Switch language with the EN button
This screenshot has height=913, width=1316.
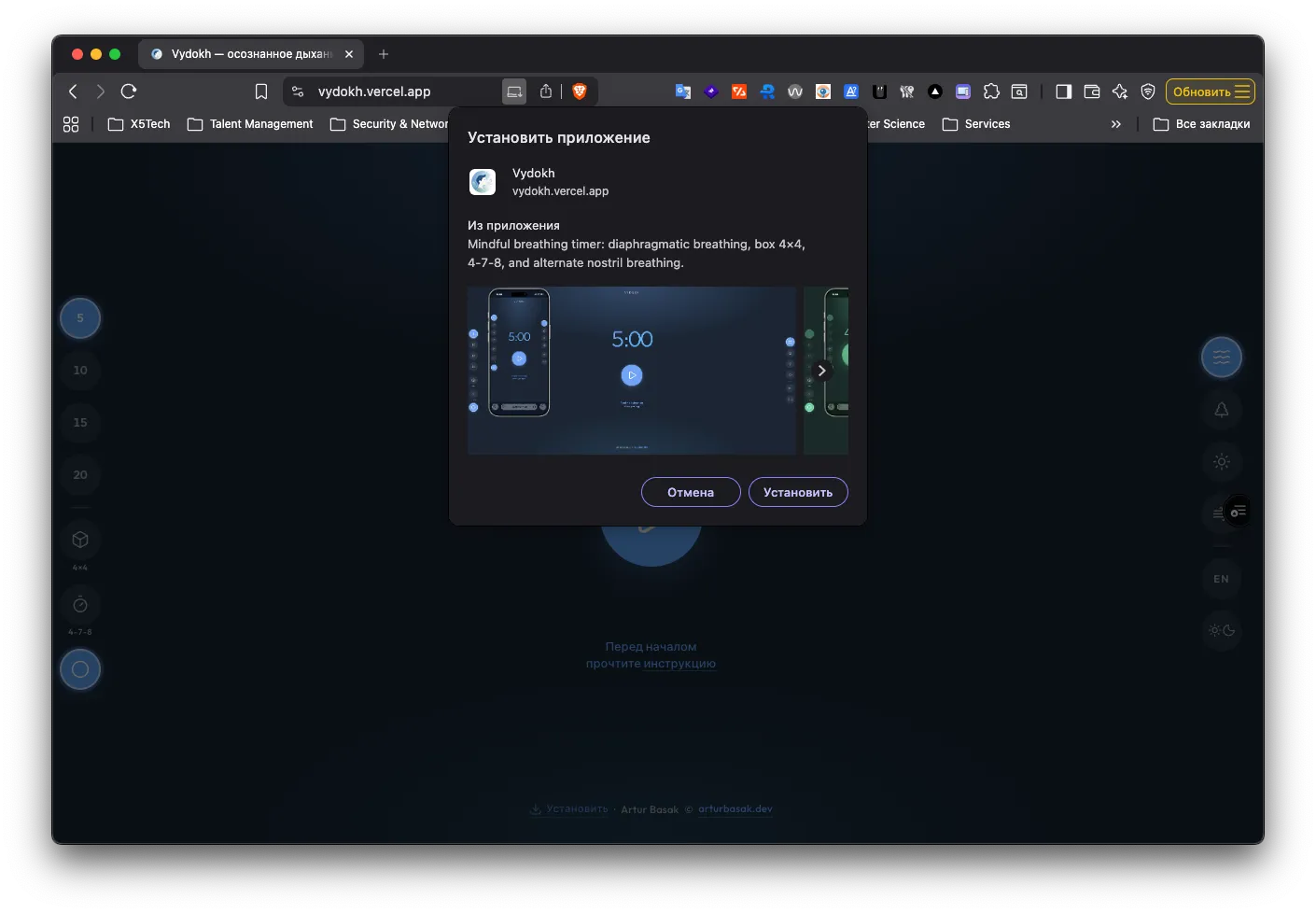pos(1221,579)
